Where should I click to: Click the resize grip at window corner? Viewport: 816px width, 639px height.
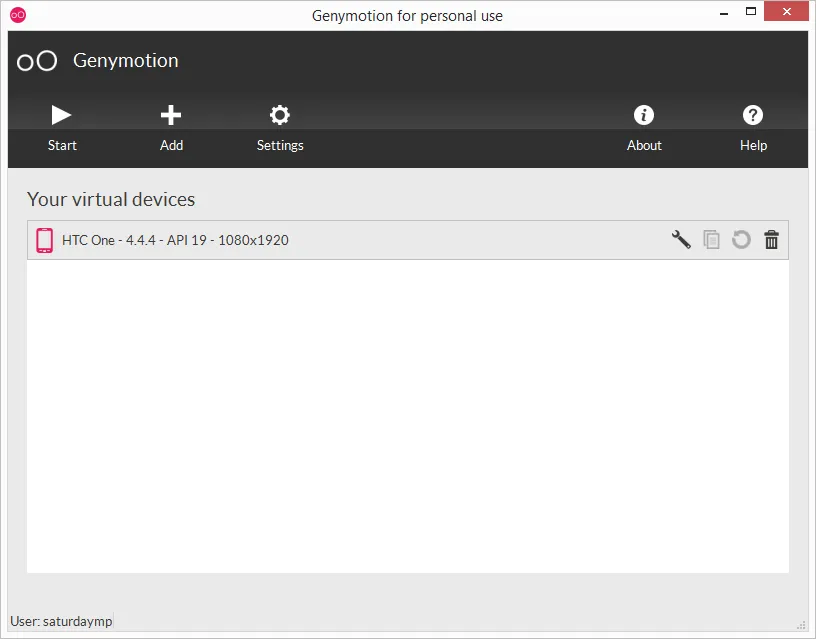point(801,625)
